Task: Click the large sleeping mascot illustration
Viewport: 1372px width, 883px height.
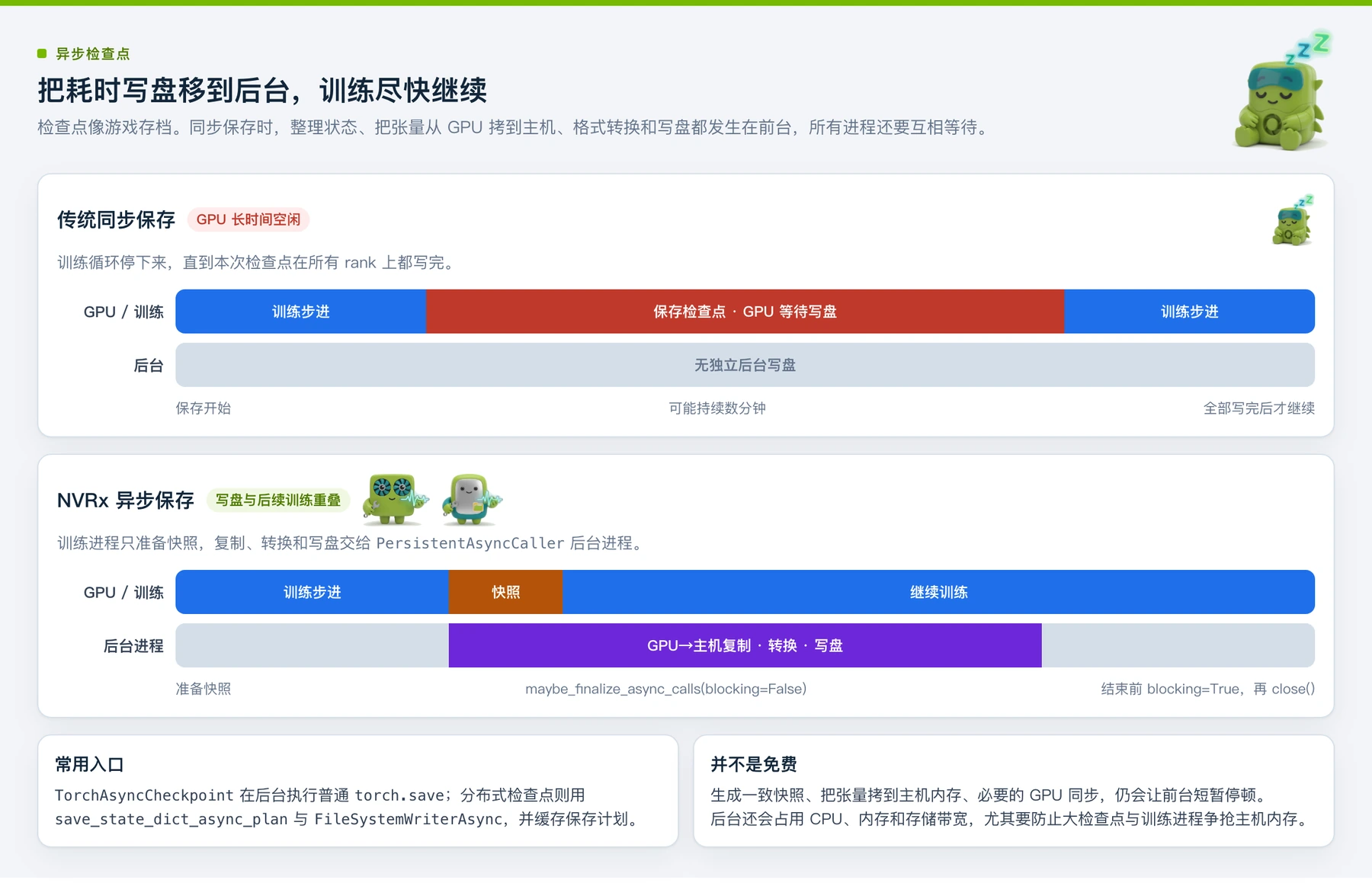Action: (1282, 91)
